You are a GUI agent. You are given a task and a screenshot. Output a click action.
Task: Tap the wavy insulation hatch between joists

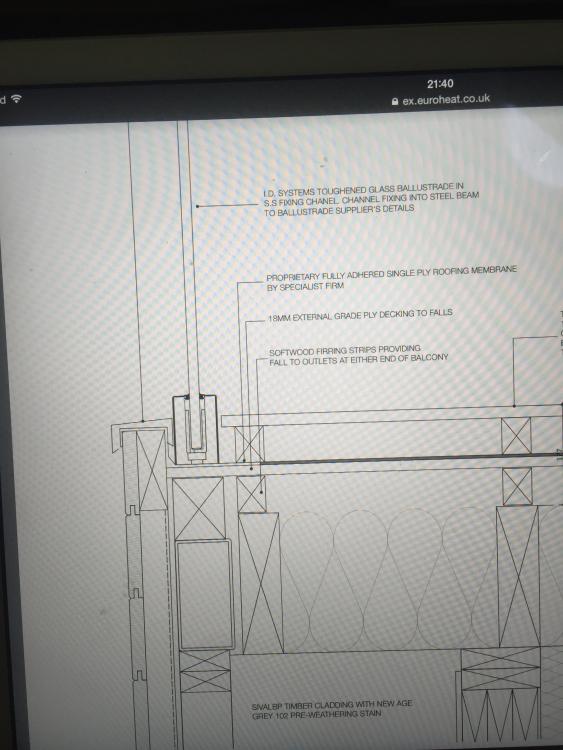388,577
